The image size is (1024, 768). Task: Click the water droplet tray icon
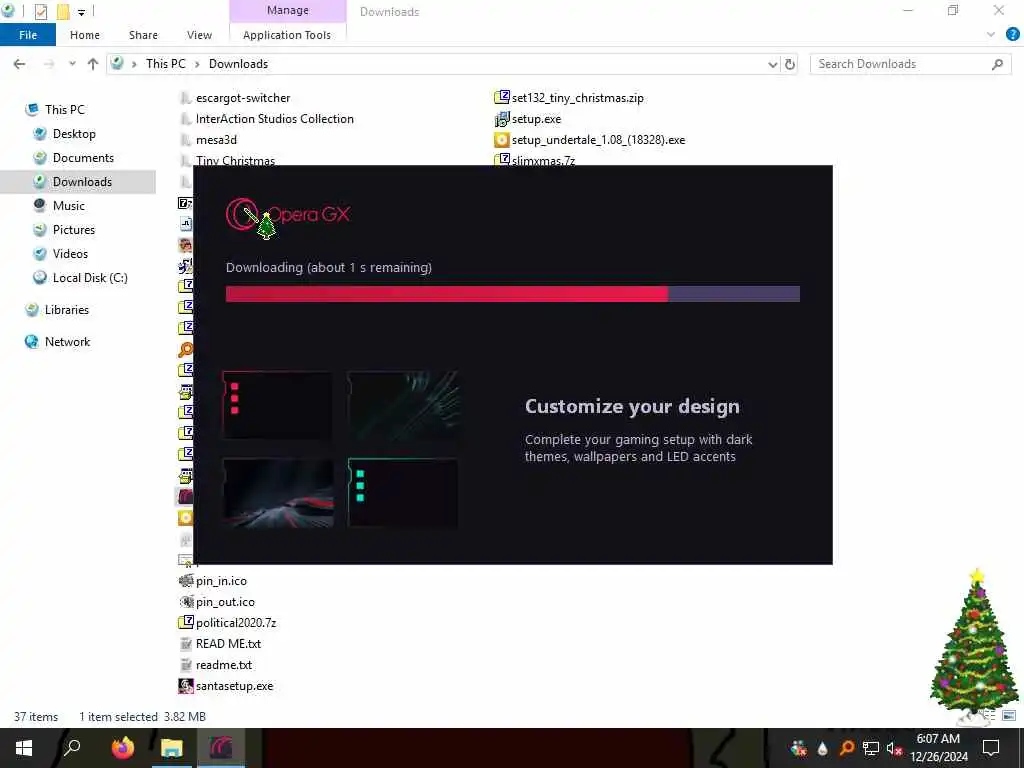click(823, 748)
